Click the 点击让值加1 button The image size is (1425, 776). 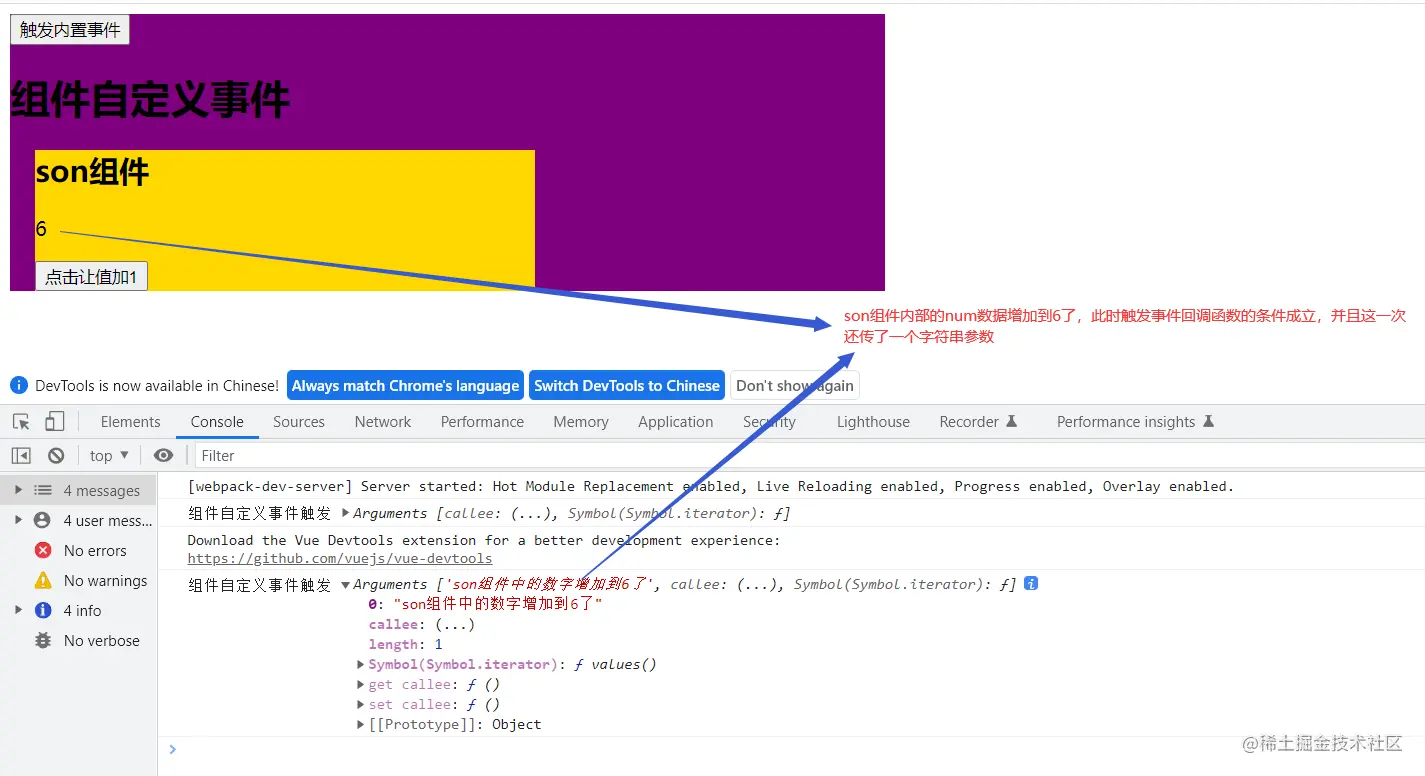pyautogui.click(x=91, y=276)
